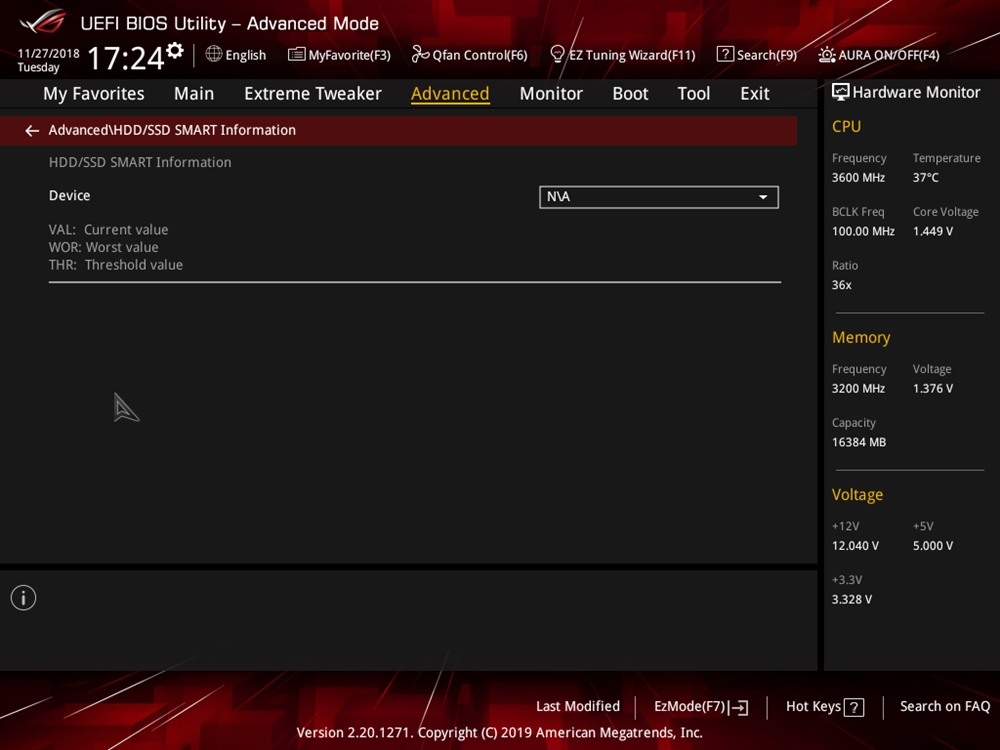
Task: Click the Device dropdown arrow
Action: (763, 197)
